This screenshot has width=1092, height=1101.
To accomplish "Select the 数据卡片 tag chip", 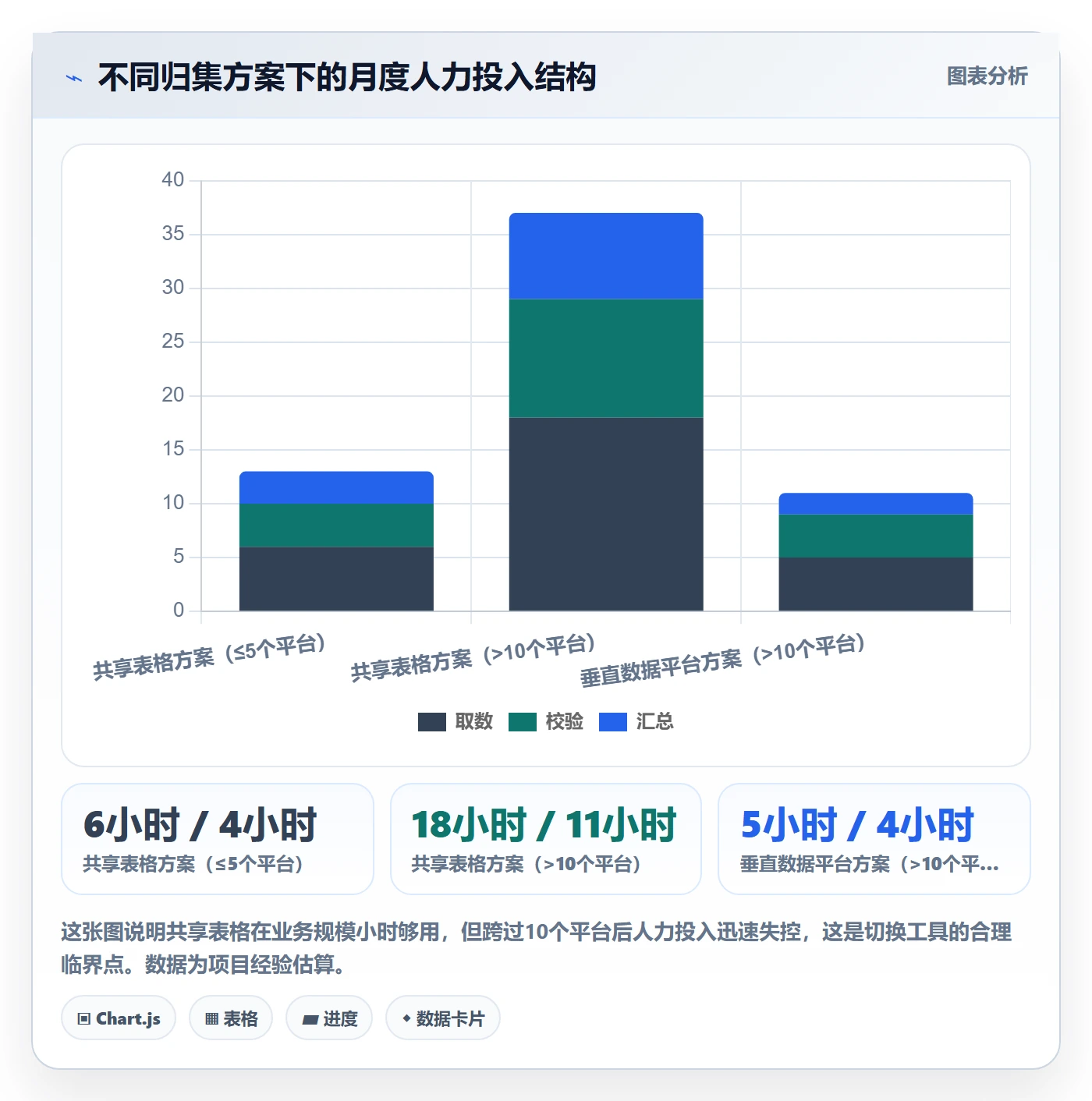I will point(443,1018).
